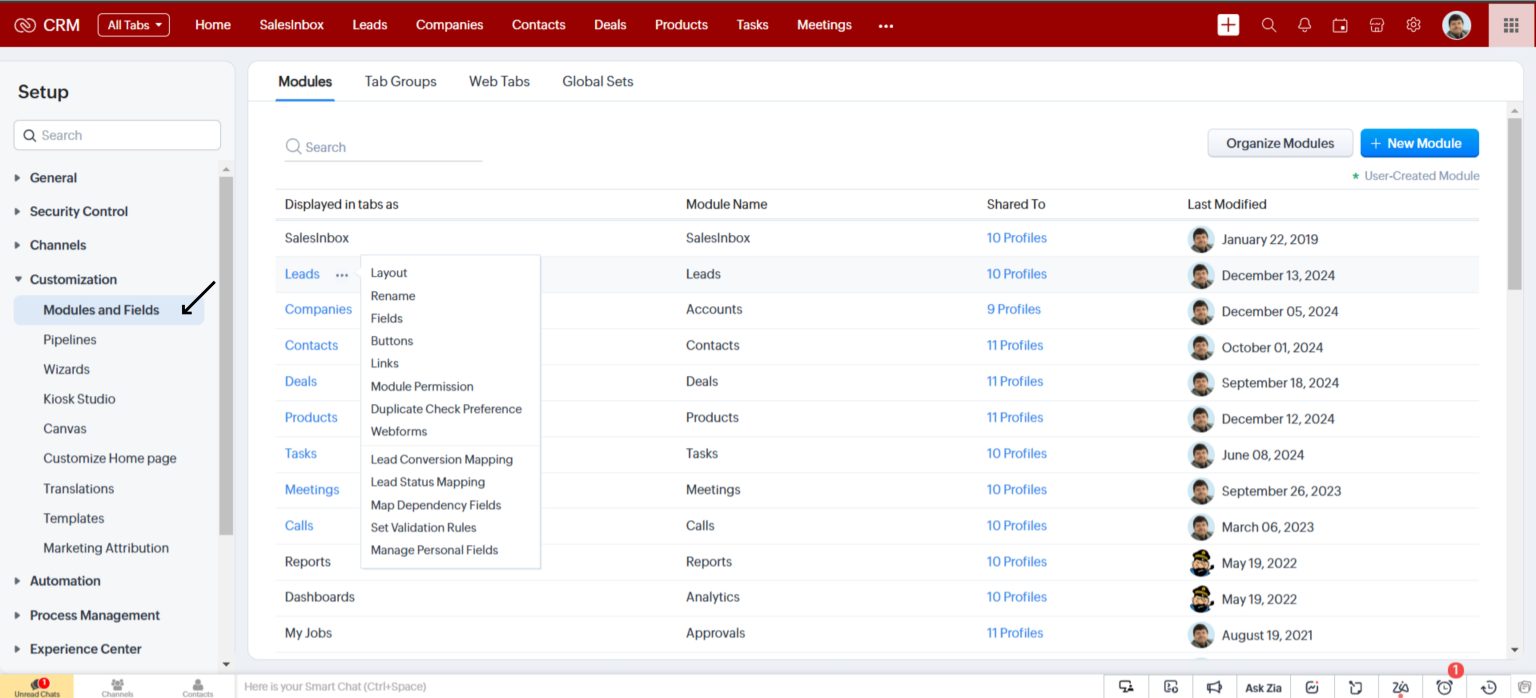Click the Organize Modules button
This screenshot has width=1536, height=698.
[1280, 143]
